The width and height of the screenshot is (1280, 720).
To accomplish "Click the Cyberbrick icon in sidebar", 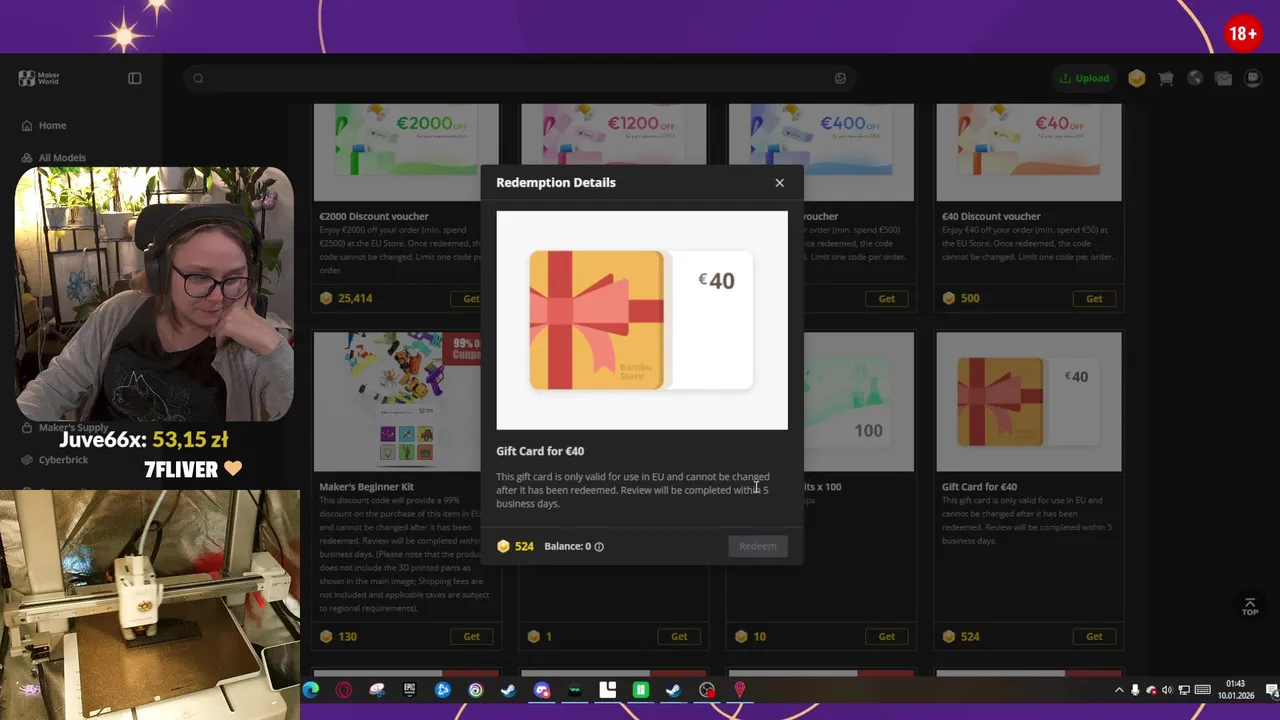I will click(x=28, y=460).
